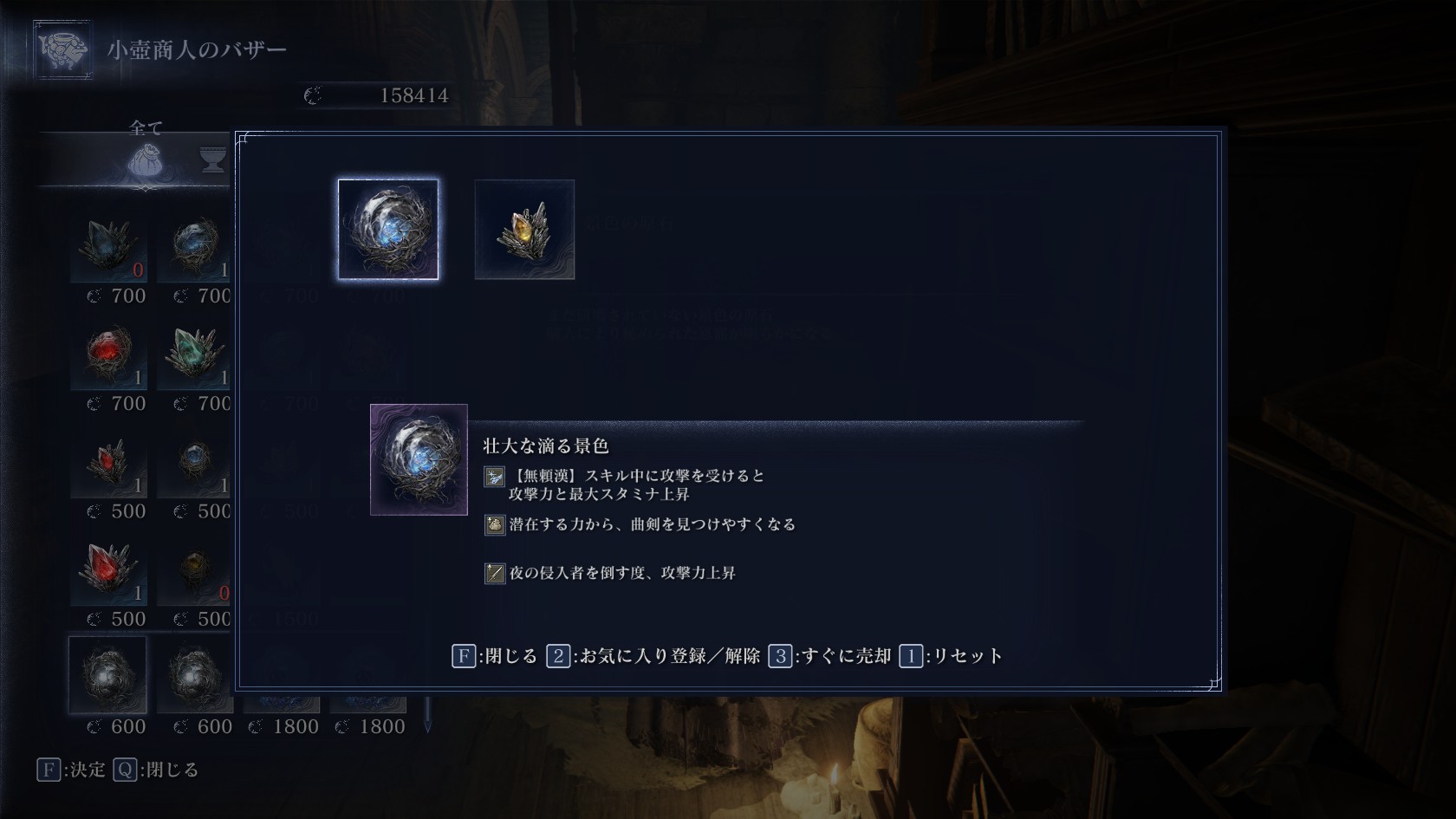Click the 閉じる prompt in the dialog

(x=495, y=656)
